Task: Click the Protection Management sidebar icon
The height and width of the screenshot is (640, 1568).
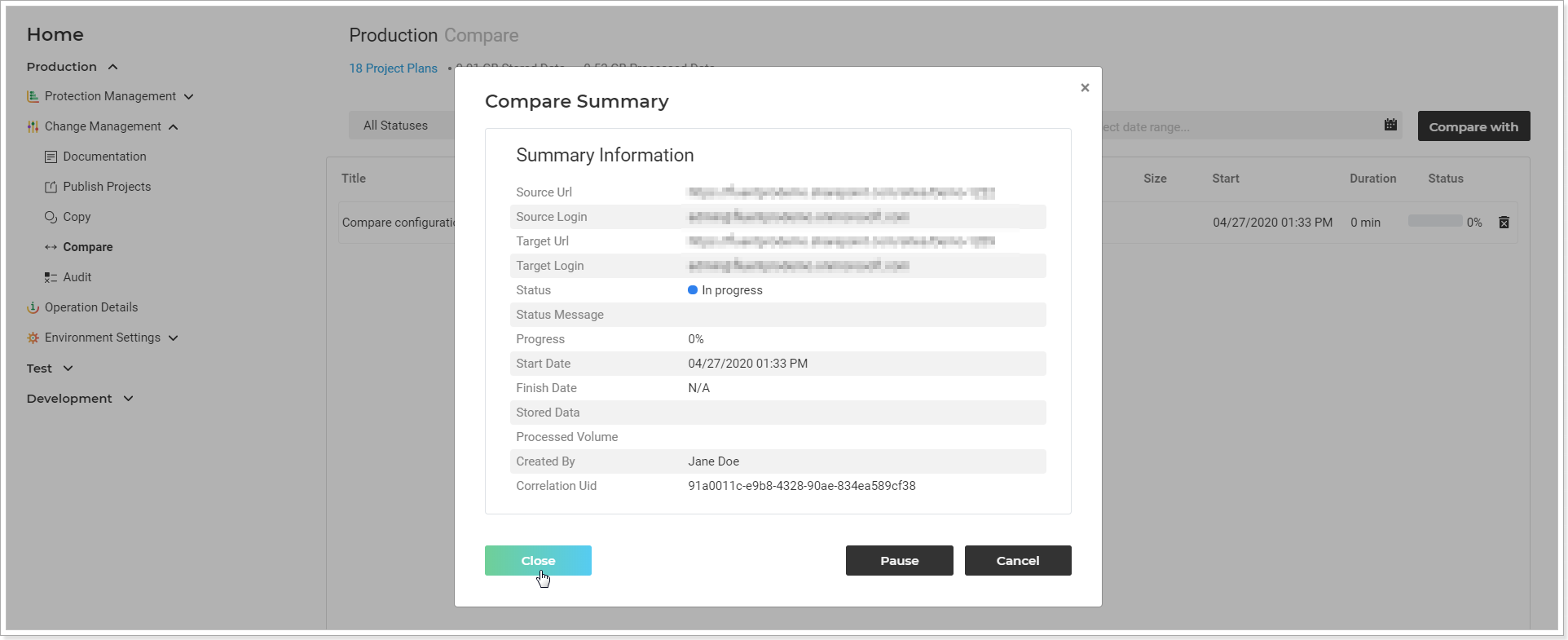Action: pos(33,96)
